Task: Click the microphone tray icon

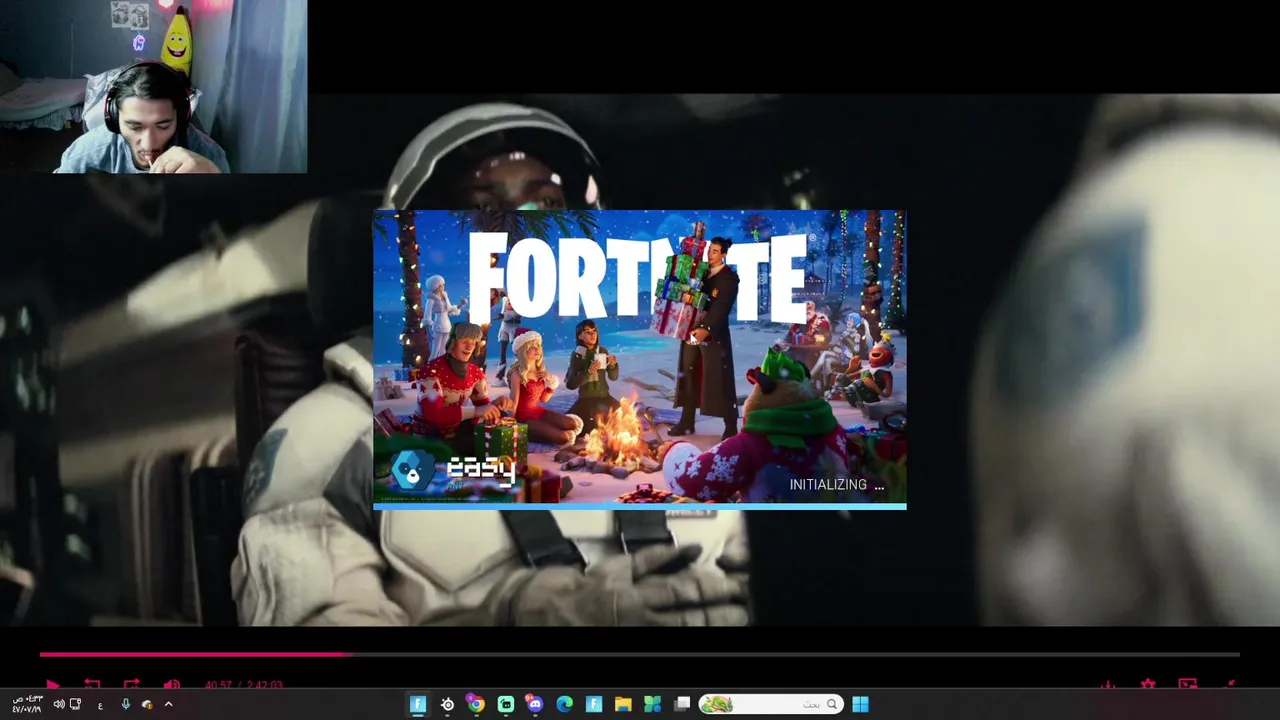Action: click(125, 704)
